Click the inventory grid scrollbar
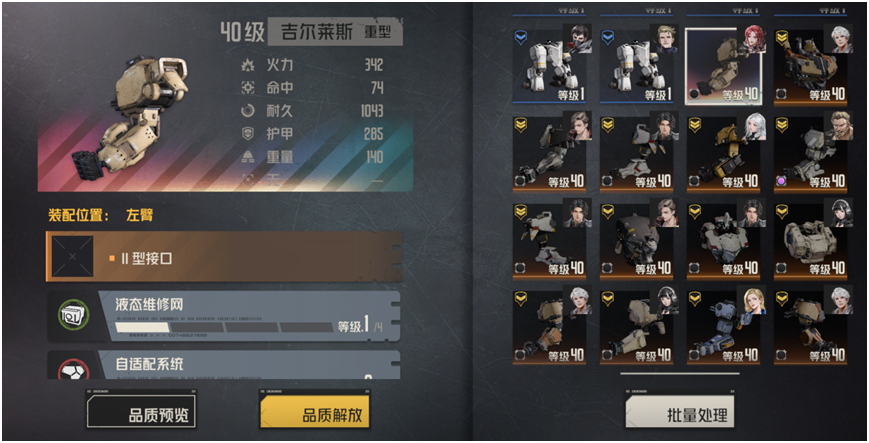This screenshot has height=443, width=869. (x=680, y=374)
